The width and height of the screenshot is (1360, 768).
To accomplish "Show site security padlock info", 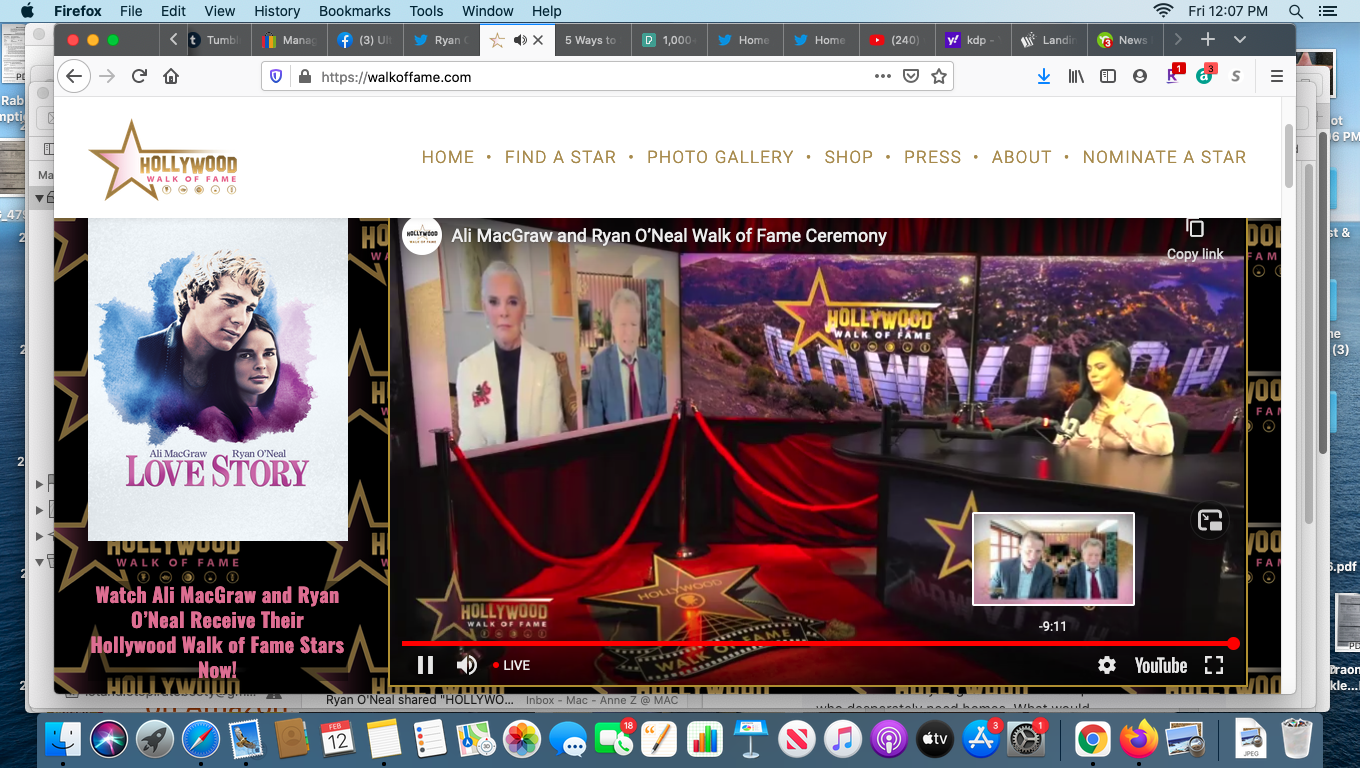I will 304,76.
